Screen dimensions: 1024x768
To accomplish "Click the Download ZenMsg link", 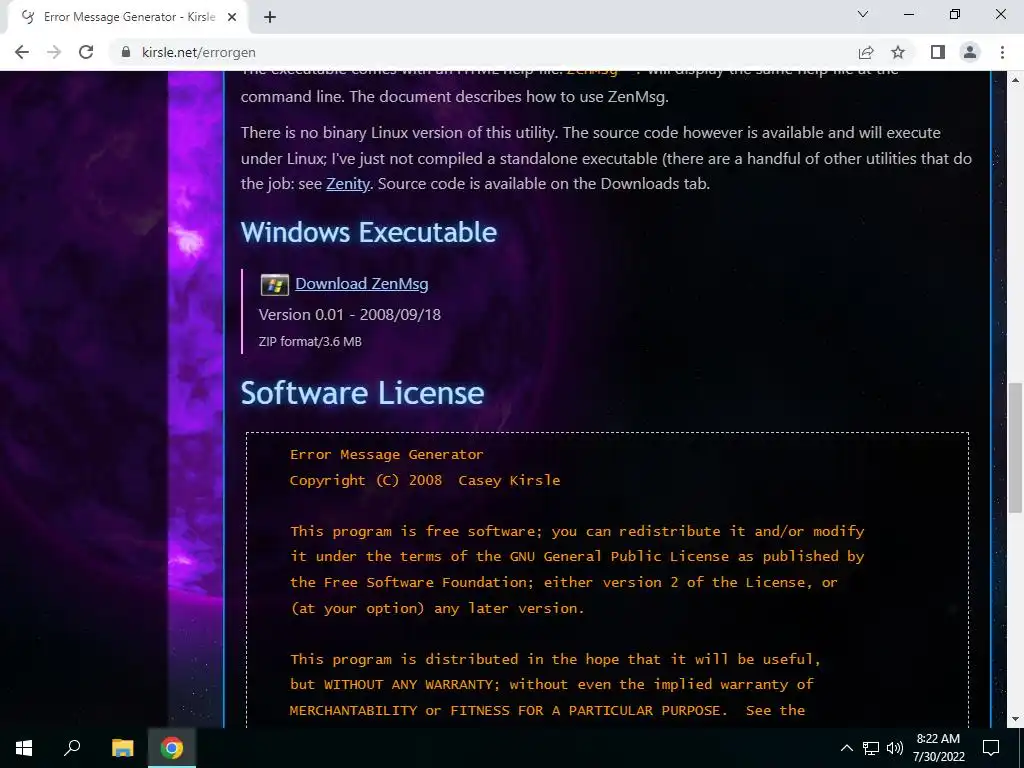I will click(362, 283).
